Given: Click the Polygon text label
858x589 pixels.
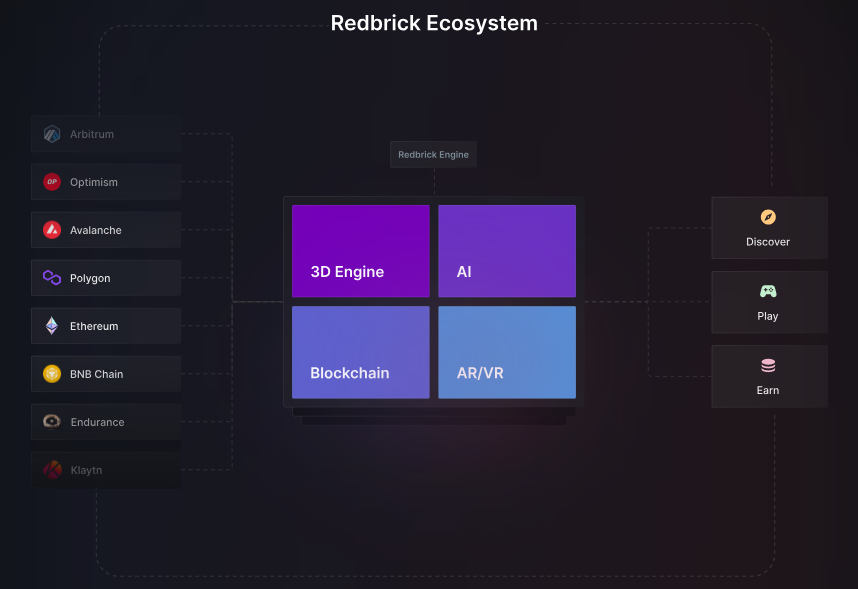Looking at the screenshot, I should [x=90, y=278].
